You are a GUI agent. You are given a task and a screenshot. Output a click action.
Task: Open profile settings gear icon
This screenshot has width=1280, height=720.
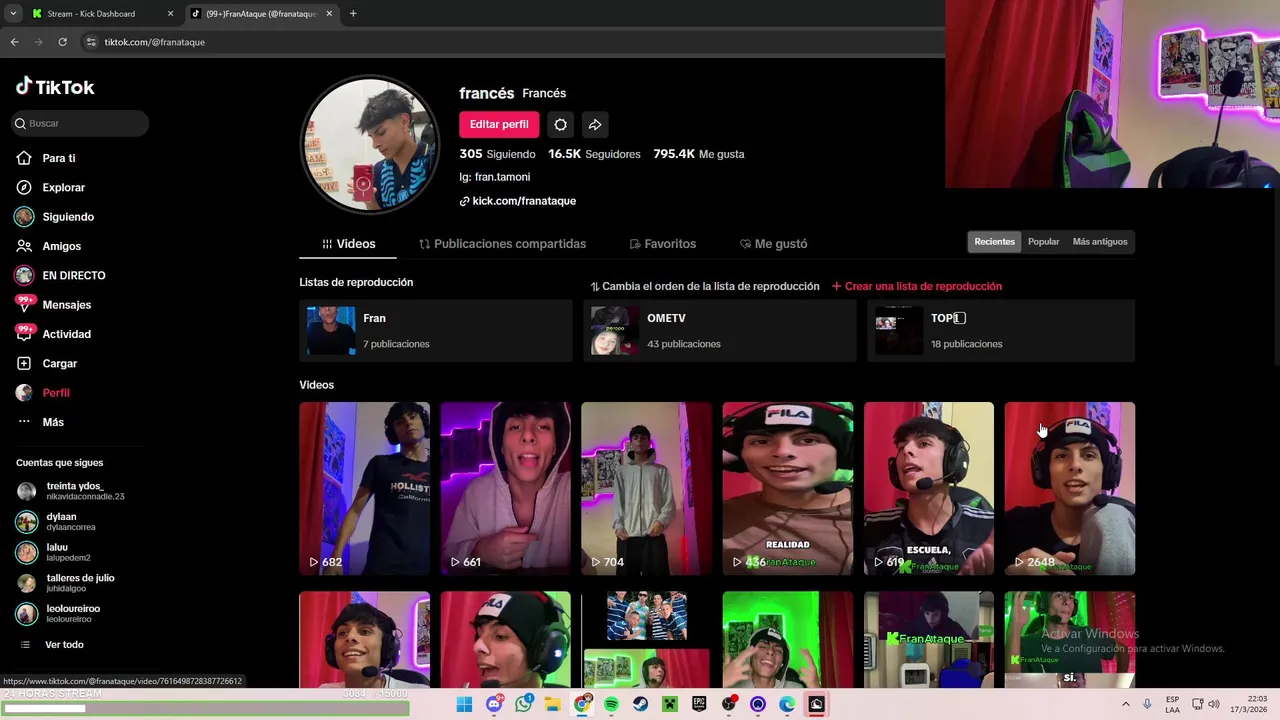pyautogui.click(x=560, y=124)
